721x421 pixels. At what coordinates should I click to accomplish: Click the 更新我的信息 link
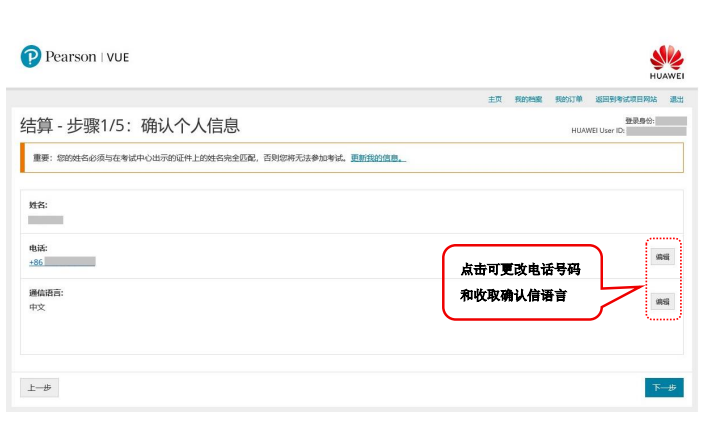(377, 158)
